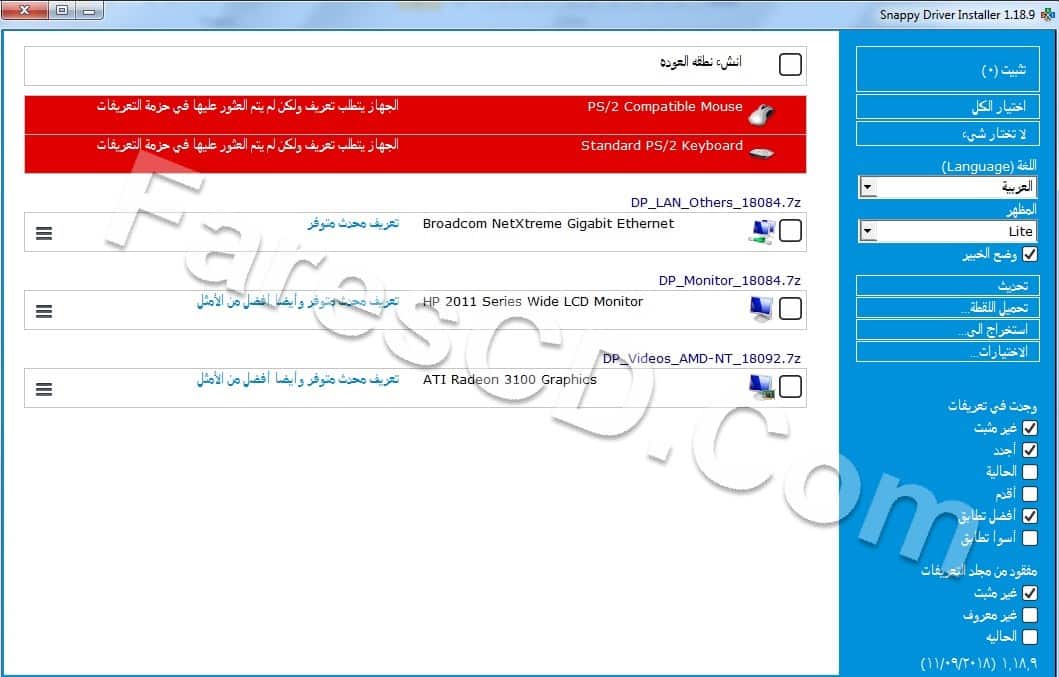Minimize the Snappy Driver Installer window
The width and height of the screenshot is (1059, 677).
88,11
